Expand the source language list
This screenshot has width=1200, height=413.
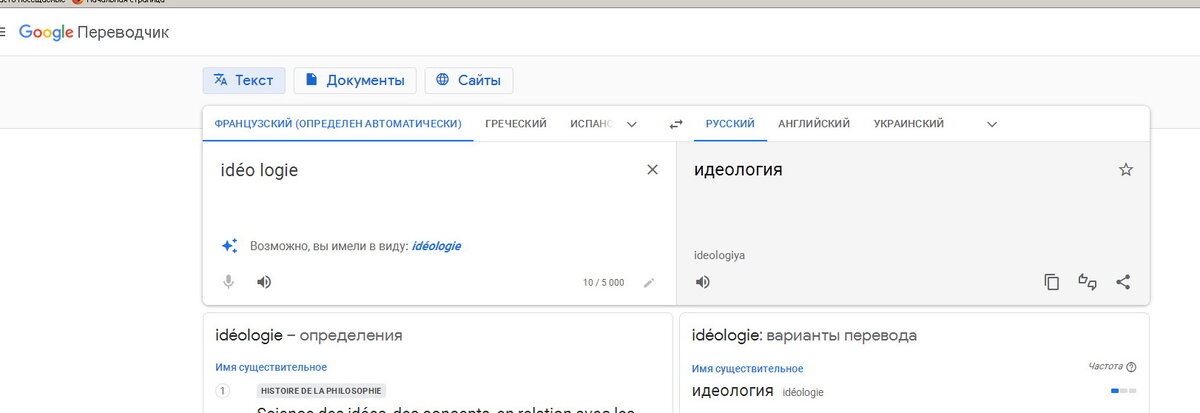pos(632,124)
